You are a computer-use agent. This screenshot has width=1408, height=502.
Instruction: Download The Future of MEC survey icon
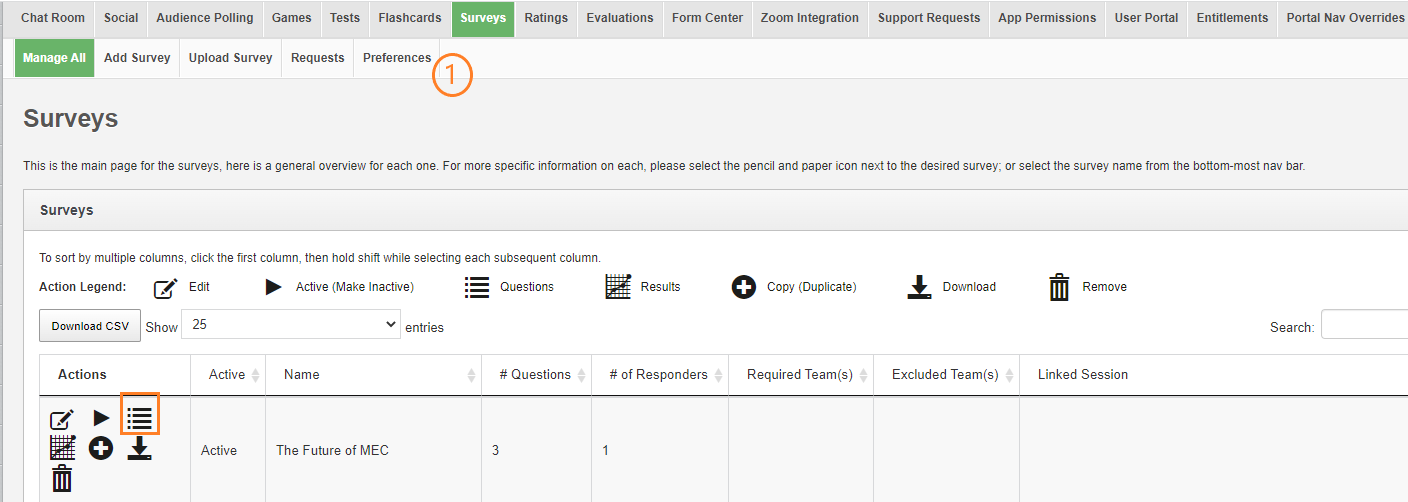(140, 449)
